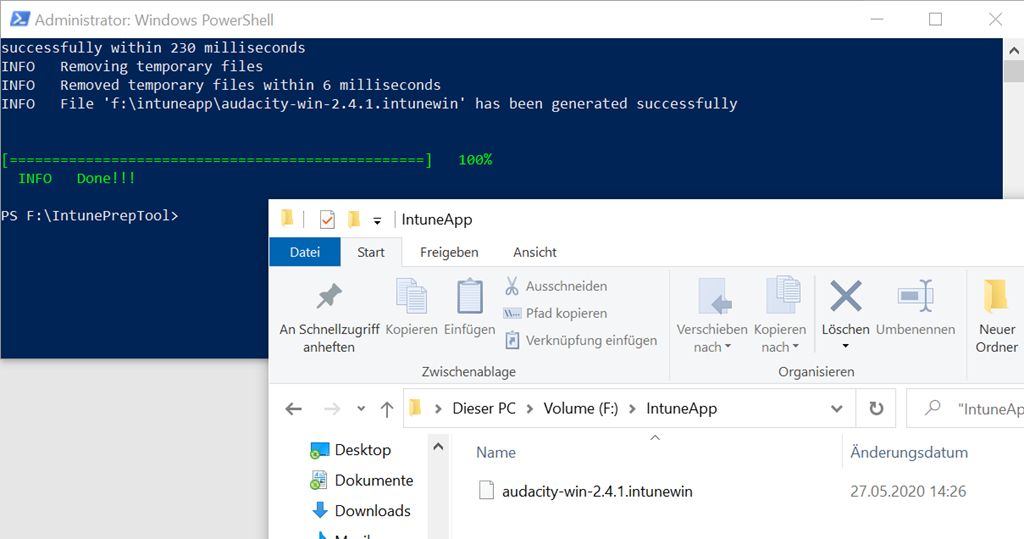Click the Ausschneiden scissors icon
Viewport: 1024px width, 539px height.
(x=512, y=286)
